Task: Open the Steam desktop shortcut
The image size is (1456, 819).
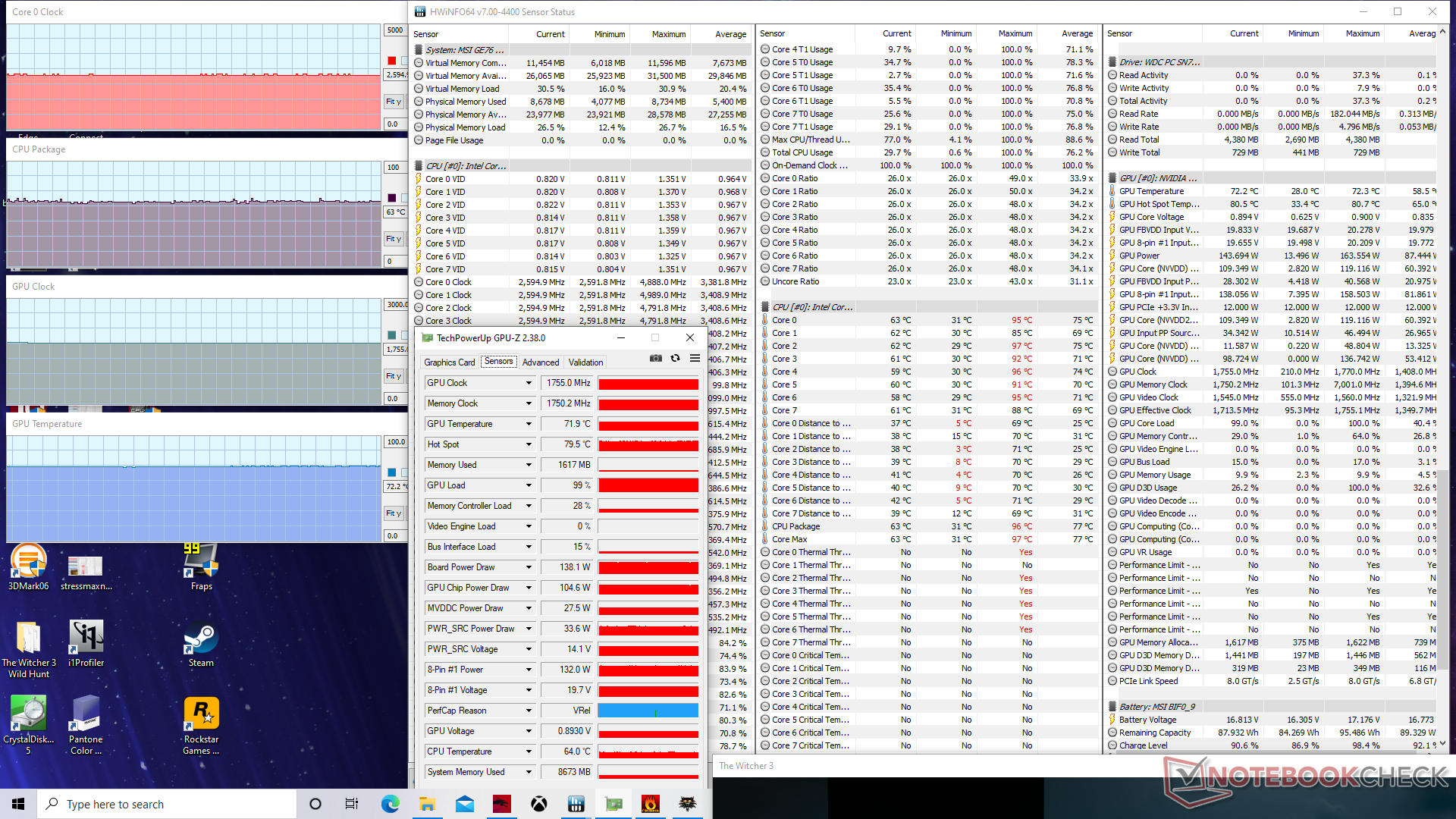Action: (x=201, y=643)
